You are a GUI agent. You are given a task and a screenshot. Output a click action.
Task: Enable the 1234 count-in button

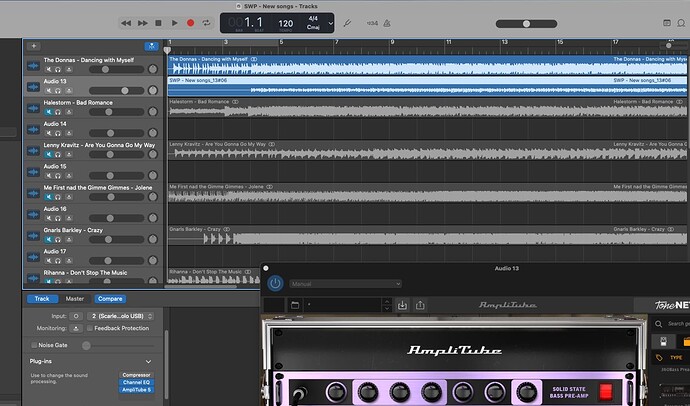(x=372, y=23)
